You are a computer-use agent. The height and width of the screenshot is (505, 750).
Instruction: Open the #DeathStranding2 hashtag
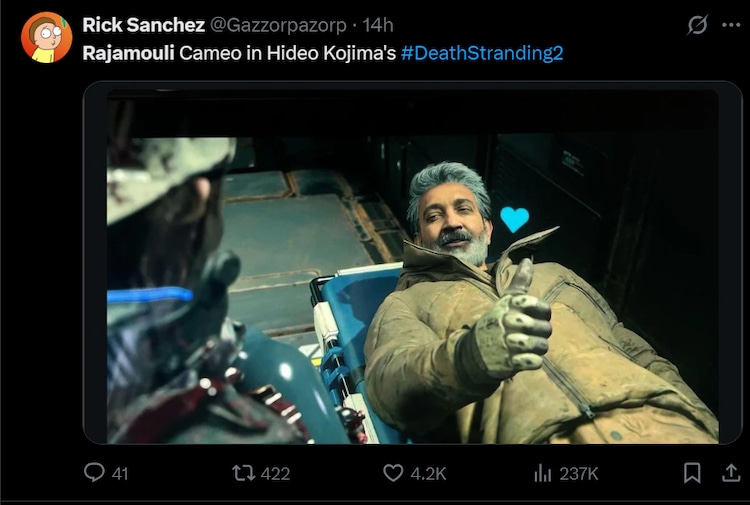coord(481,52)
